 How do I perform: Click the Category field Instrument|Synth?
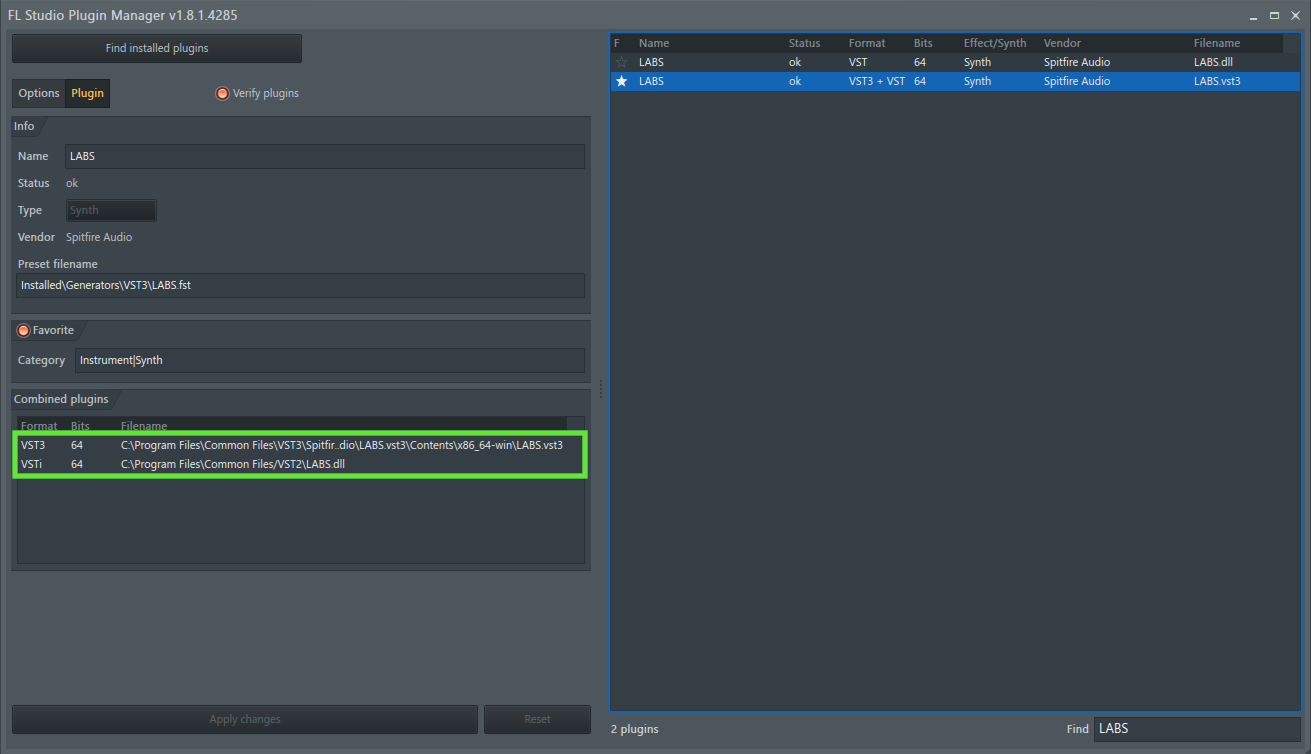pos(329,360)
